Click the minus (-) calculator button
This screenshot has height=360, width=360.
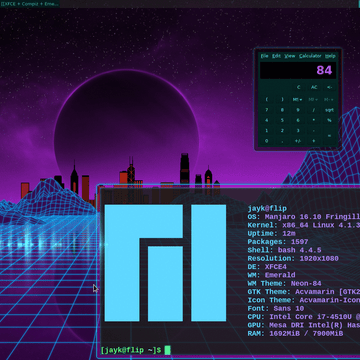[x=314, y=131]
